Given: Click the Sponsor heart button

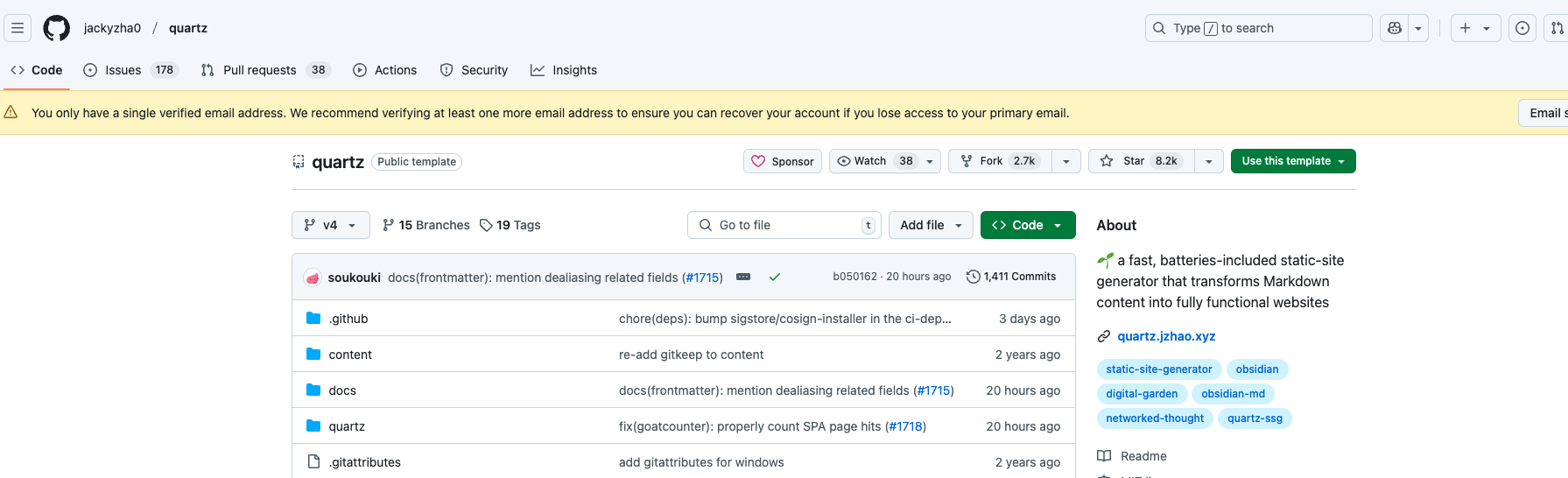Looking at the screenshot, I should tap(782, 161).
